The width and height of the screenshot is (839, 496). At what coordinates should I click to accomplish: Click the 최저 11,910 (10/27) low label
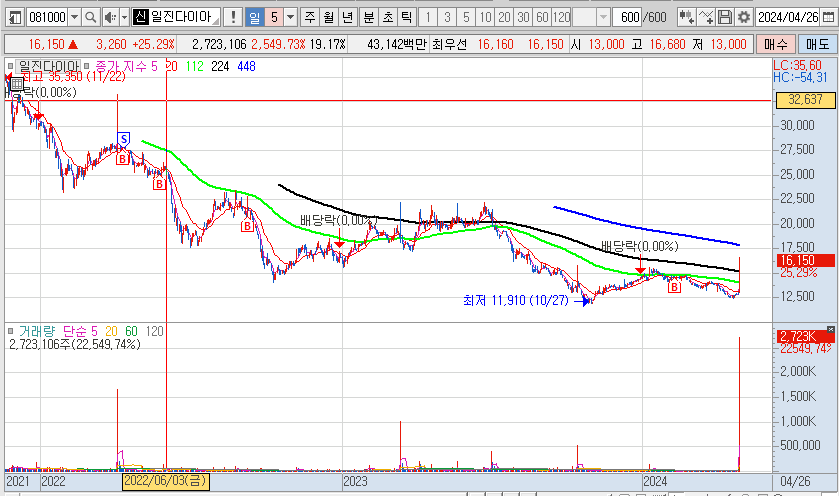click(516, 300)
